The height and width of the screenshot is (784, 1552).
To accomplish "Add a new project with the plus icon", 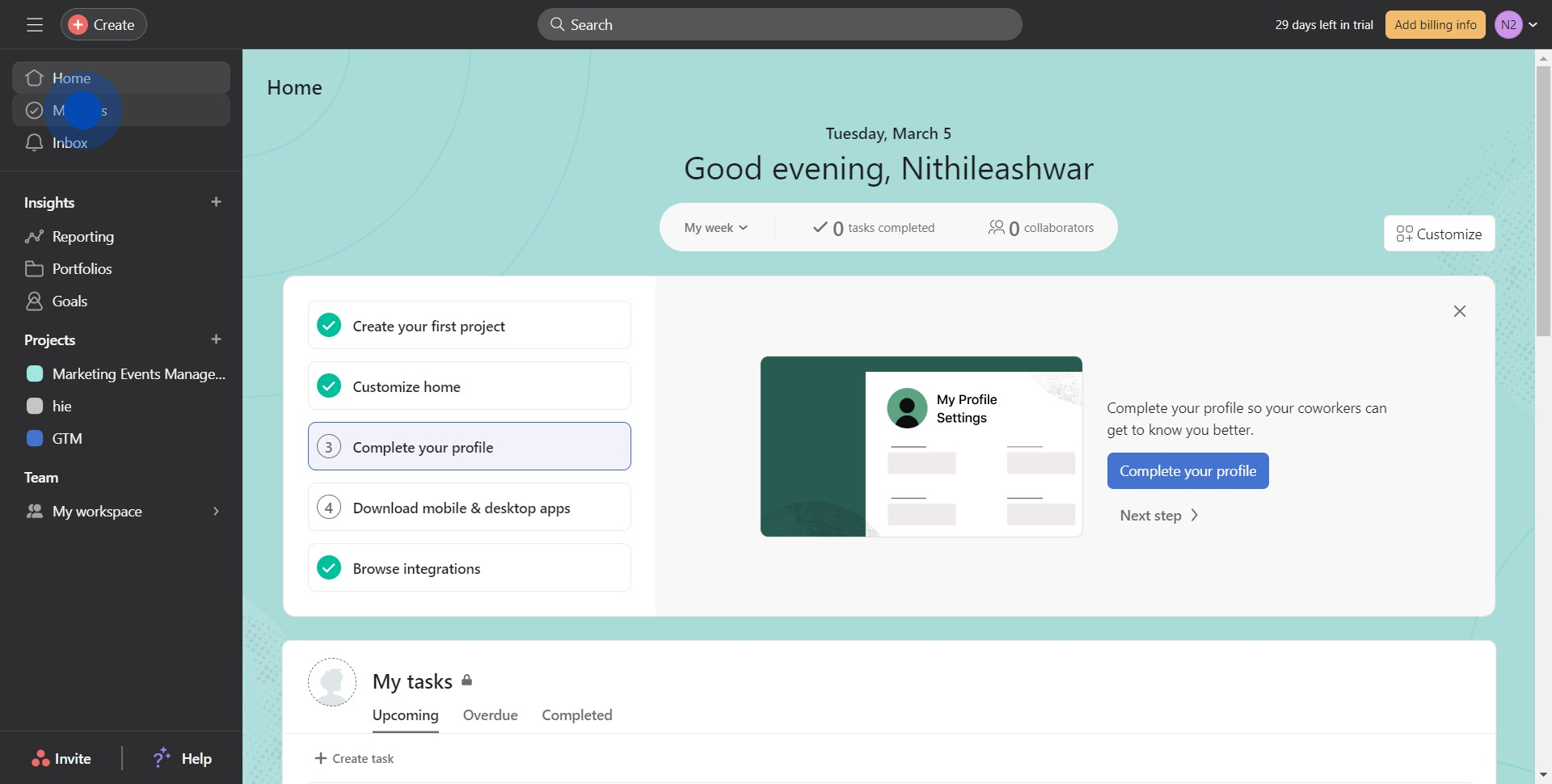I will coord(216,339).
